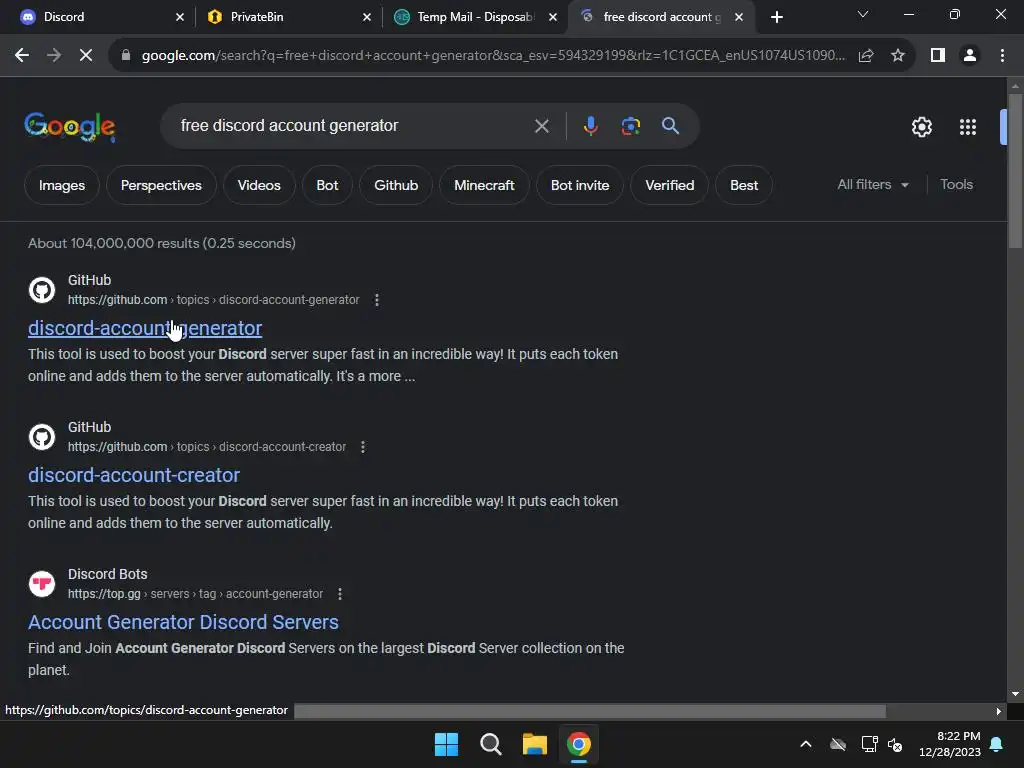Click the volume muted tray icon
Image resolution: width=1024 pixels, height=768 pixels.
[x=895, y=744]
